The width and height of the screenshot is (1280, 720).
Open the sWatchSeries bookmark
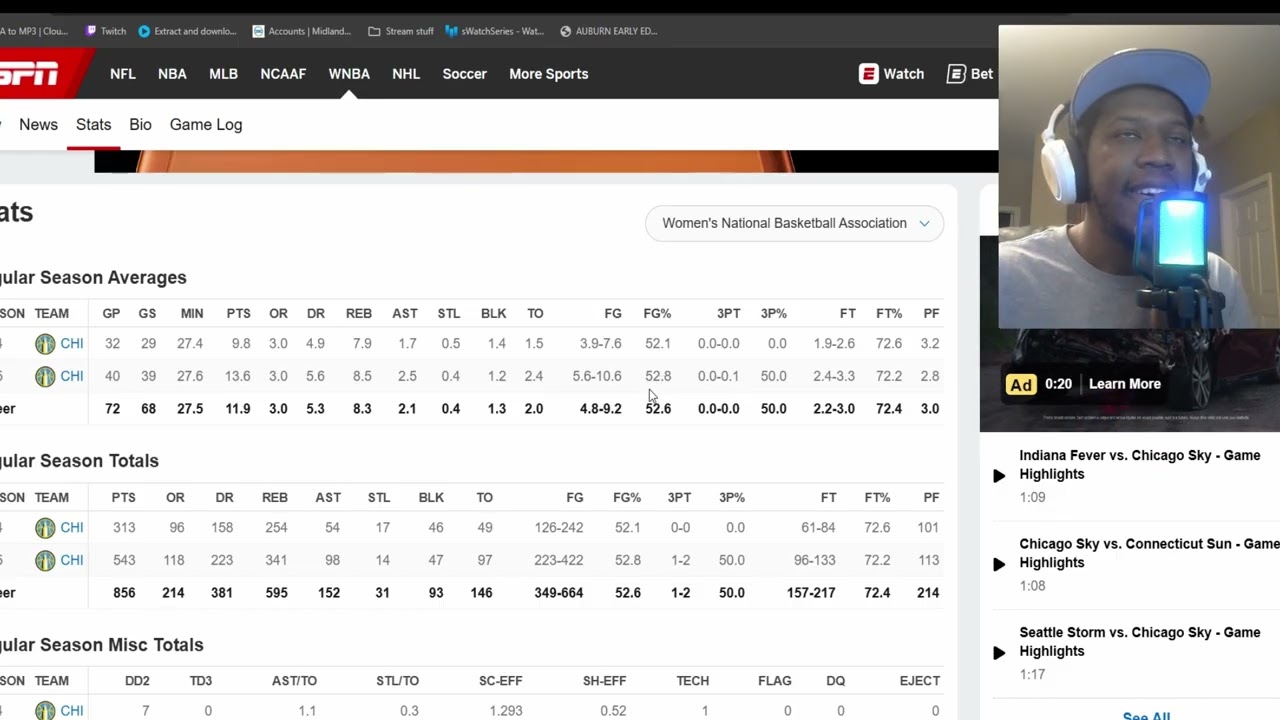[x=495, y=31]
